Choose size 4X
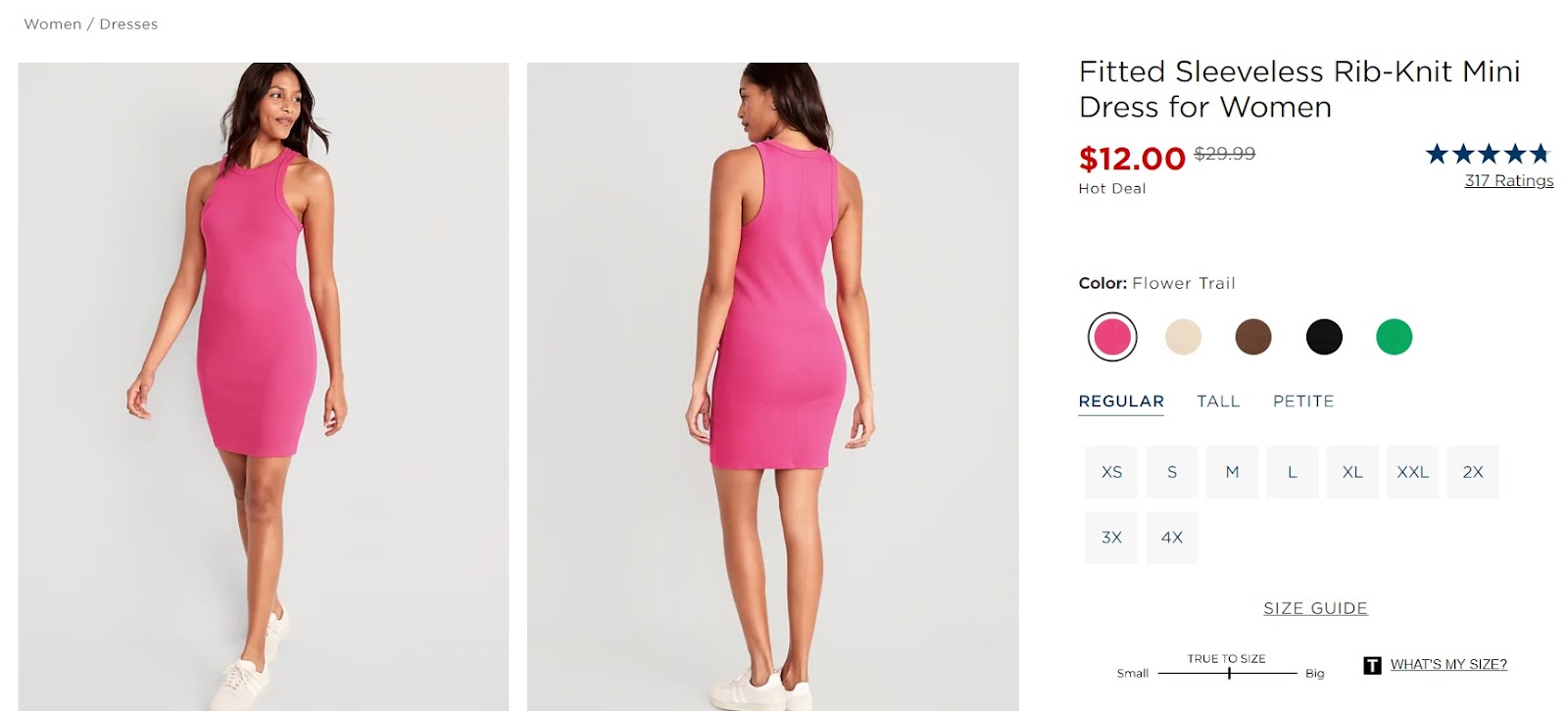1568x711 pixels. tap(1172, 538)
